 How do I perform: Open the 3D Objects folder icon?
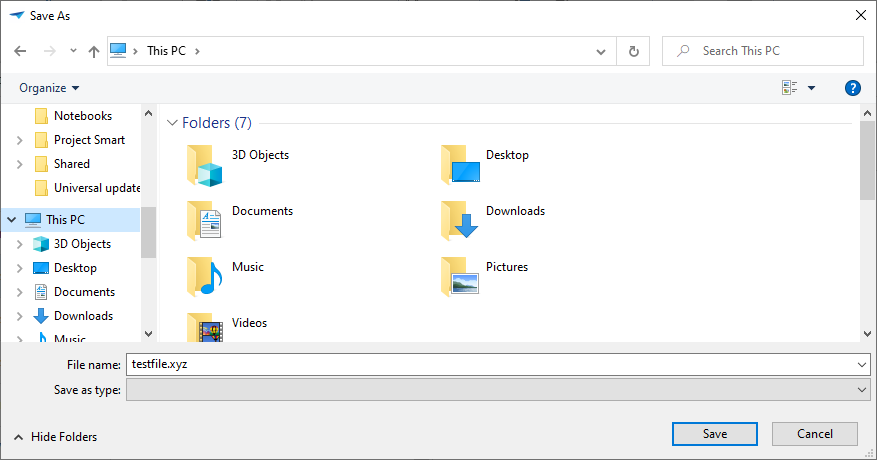204,165
